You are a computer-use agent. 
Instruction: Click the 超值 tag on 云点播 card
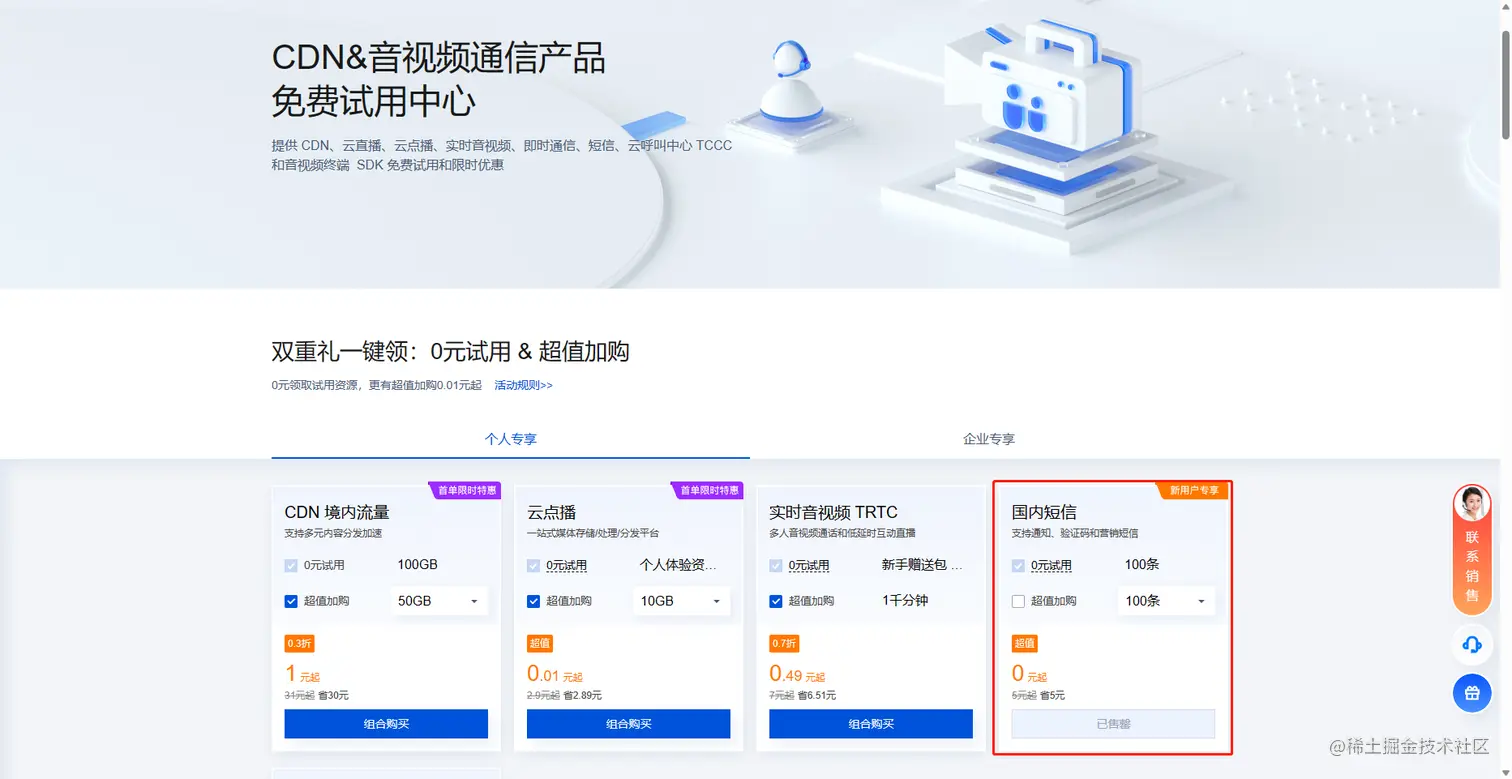540,643
